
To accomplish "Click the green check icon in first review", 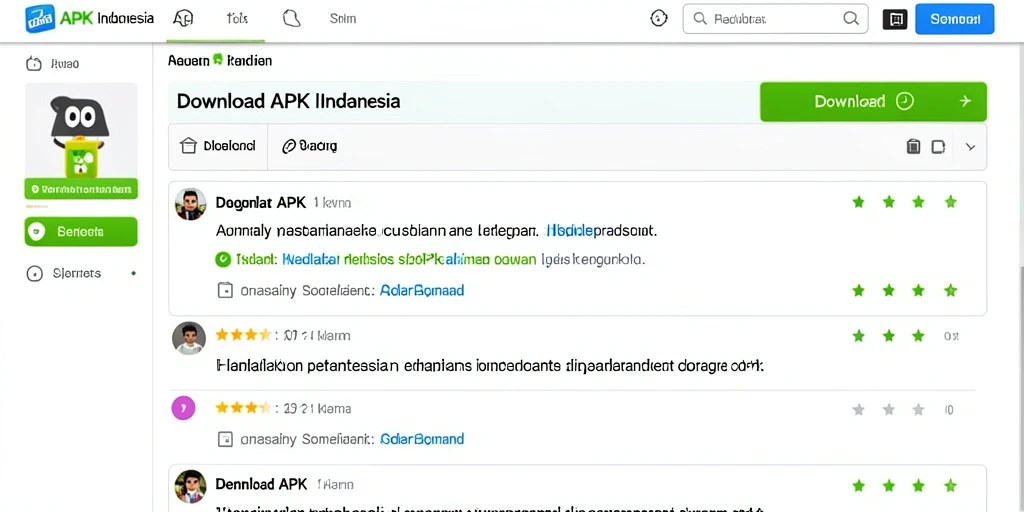I will pyautogui.click(x=223, y=259).
